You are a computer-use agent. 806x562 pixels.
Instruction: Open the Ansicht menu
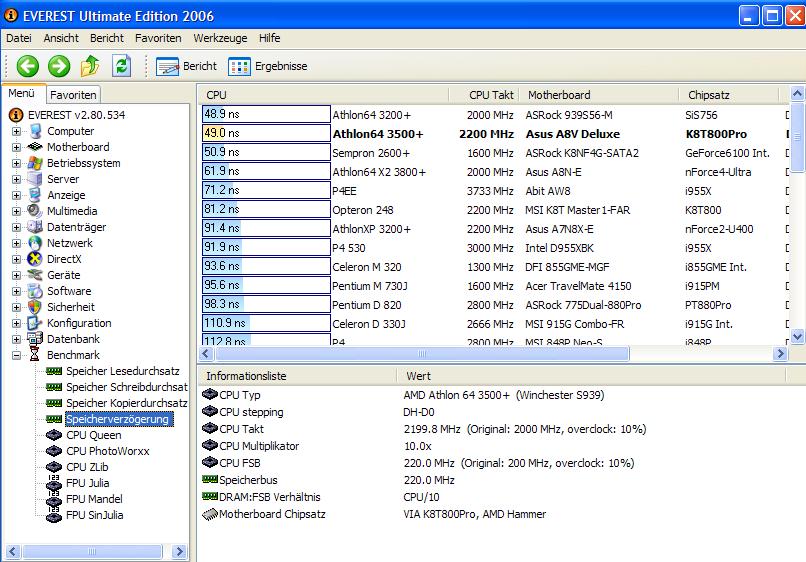coord(61,38)
